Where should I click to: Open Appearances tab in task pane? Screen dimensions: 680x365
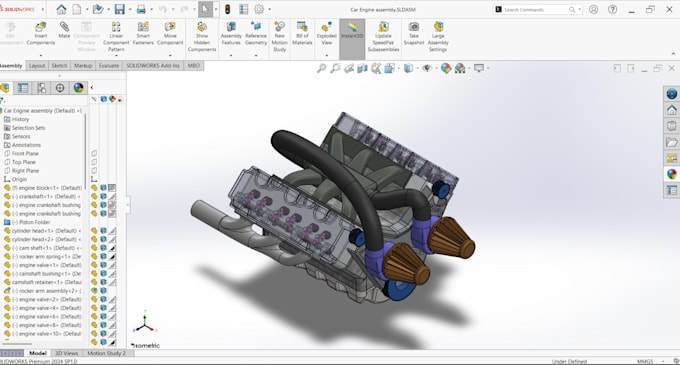coord(671,174)
